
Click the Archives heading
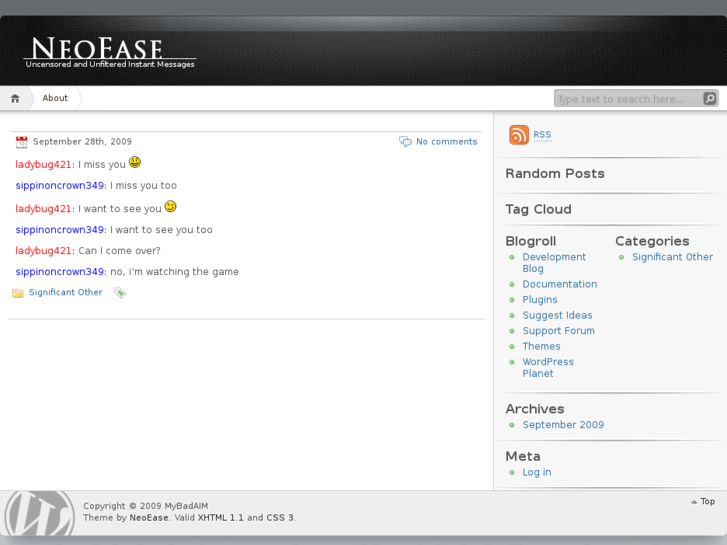pyautogui.click(x=535, y=409)
